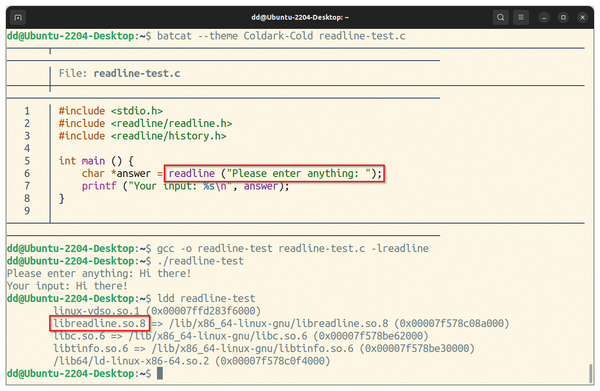Click the gcc -o readline-test command line
Screen dimensions: 600x391
pyautogui.click(x=292, y=249)
